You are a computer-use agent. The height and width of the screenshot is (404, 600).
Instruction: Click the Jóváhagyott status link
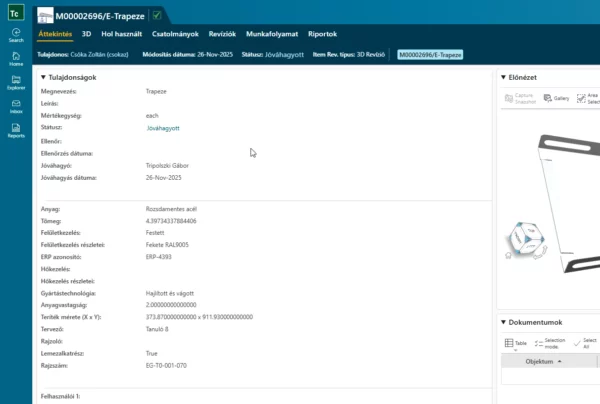(x=163, y=128)
